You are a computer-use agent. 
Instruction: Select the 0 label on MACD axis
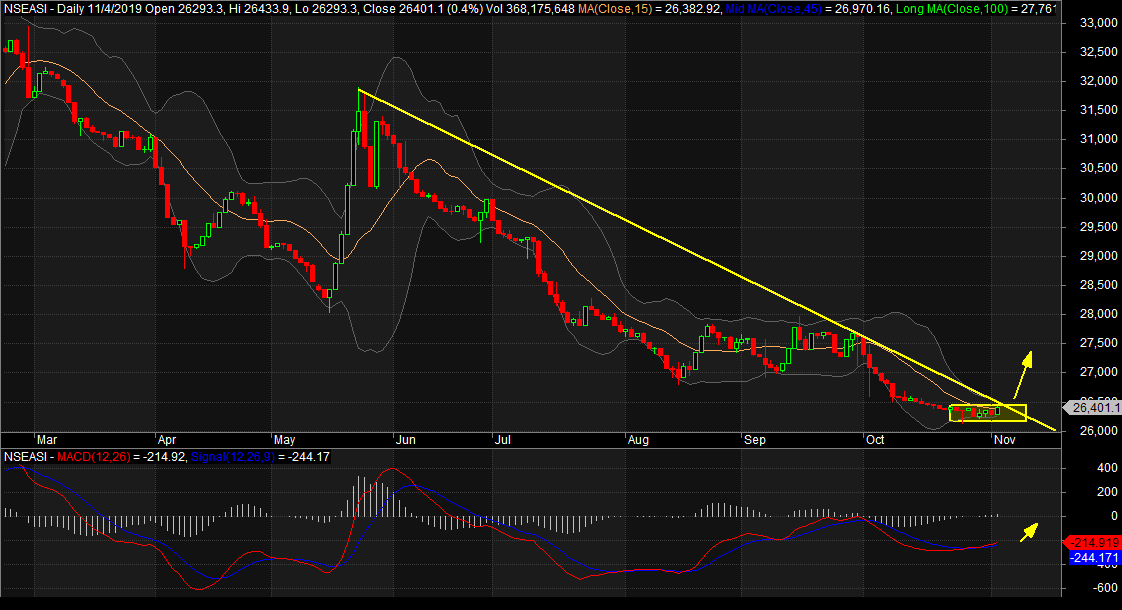click(1114, 515)
